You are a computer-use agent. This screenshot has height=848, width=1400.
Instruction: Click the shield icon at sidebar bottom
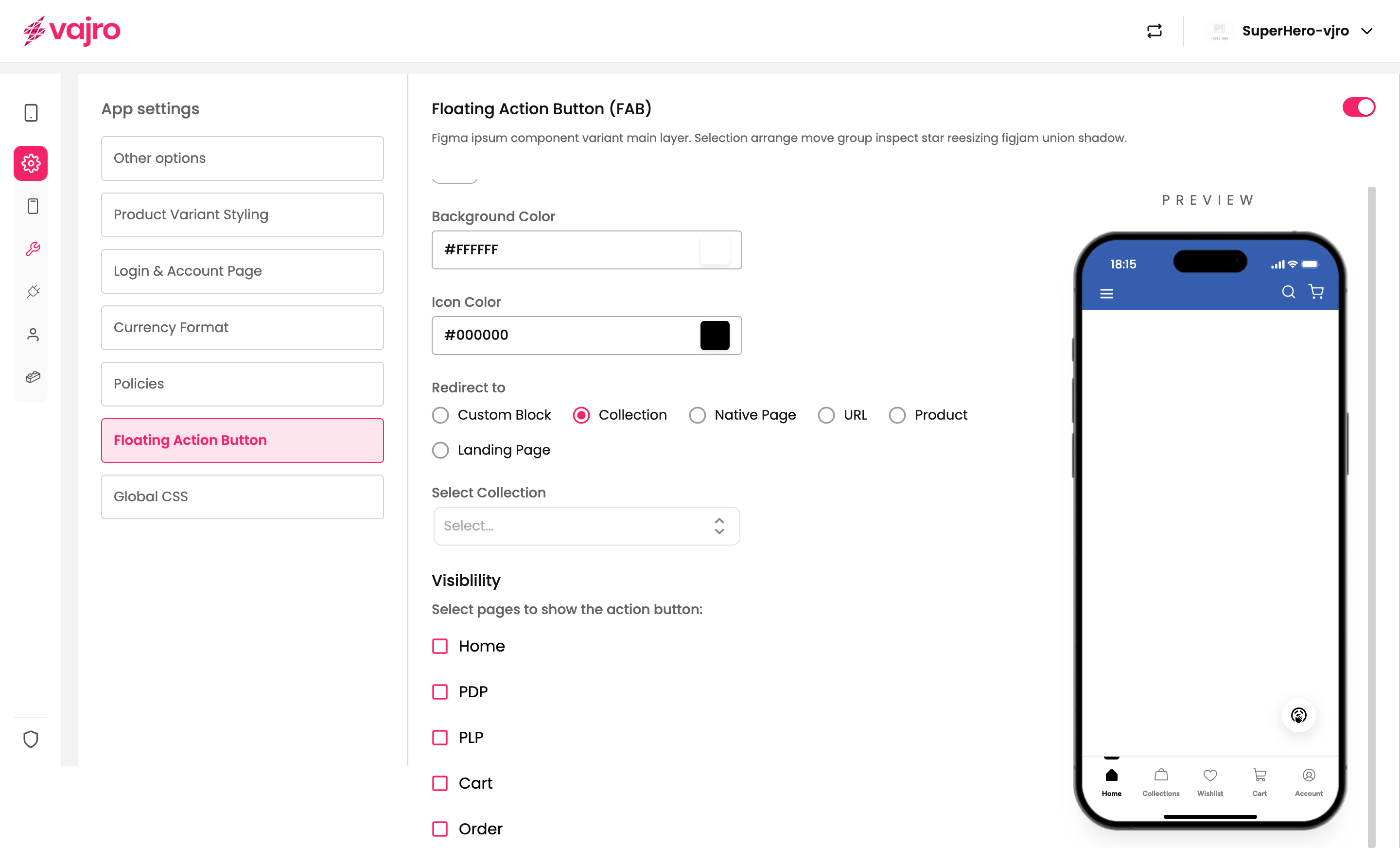pos(31,739)
